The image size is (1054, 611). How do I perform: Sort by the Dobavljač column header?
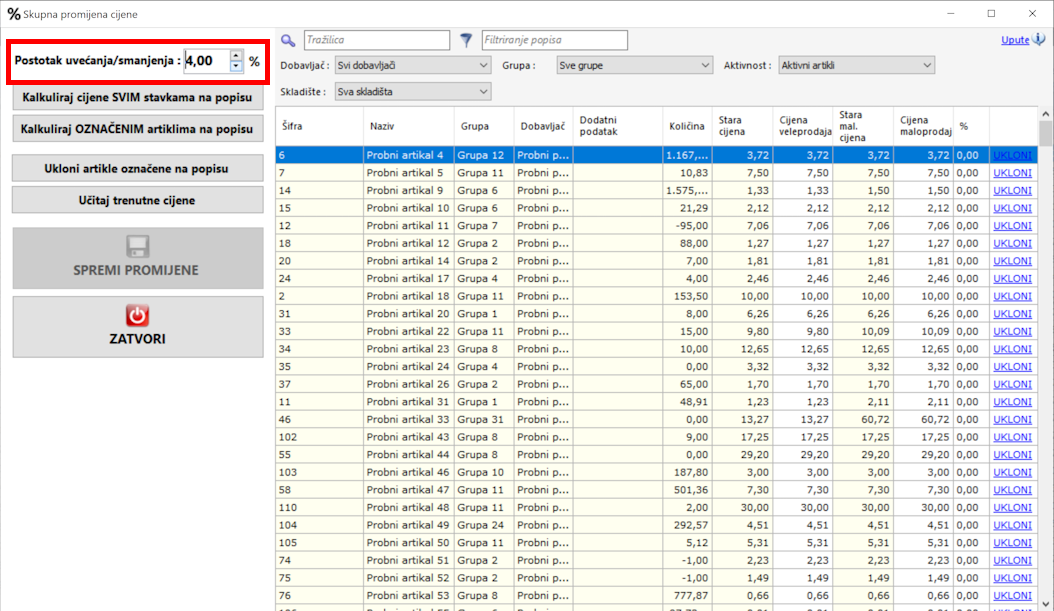pyautogui.click(x=543, y=126)
